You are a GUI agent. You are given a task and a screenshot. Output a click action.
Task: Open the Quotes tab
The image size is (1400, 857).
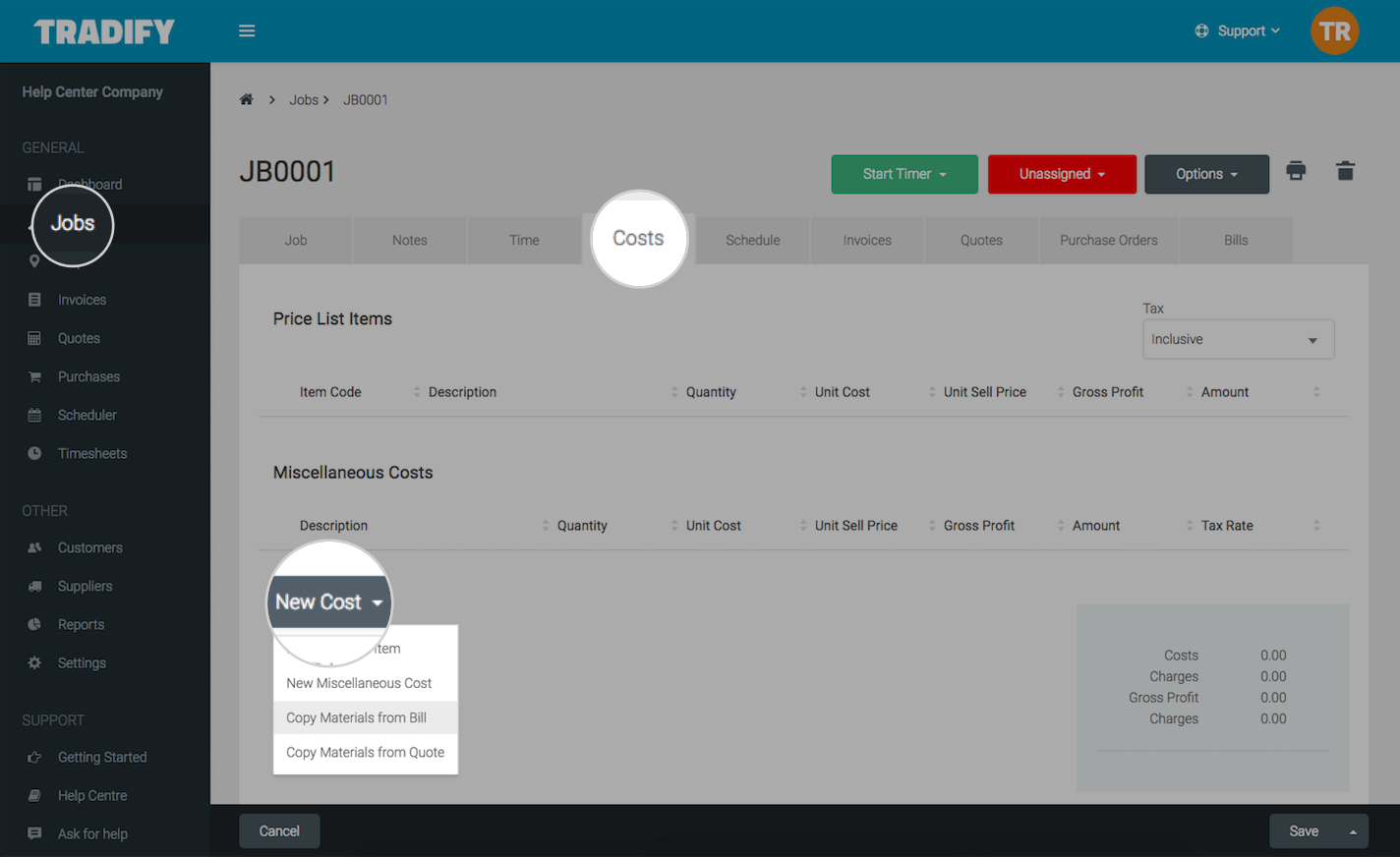tap(981, 240)
